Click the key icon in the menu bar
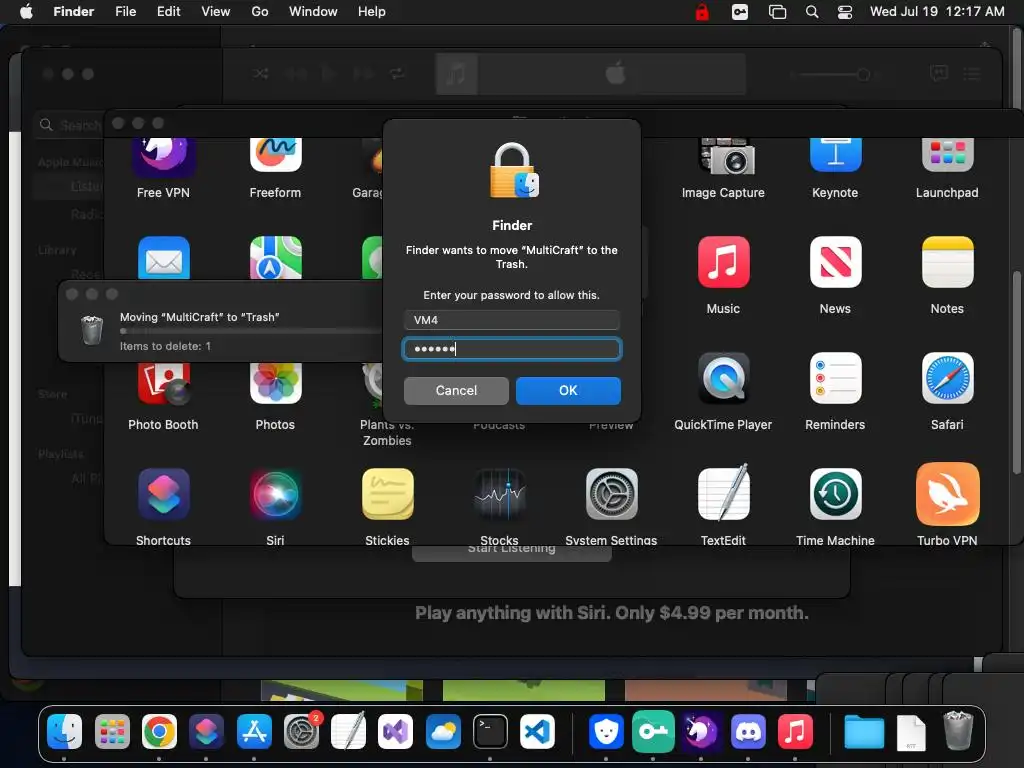Image resolution: width=1024 pixels, height=768 pixels. (740, 12)
